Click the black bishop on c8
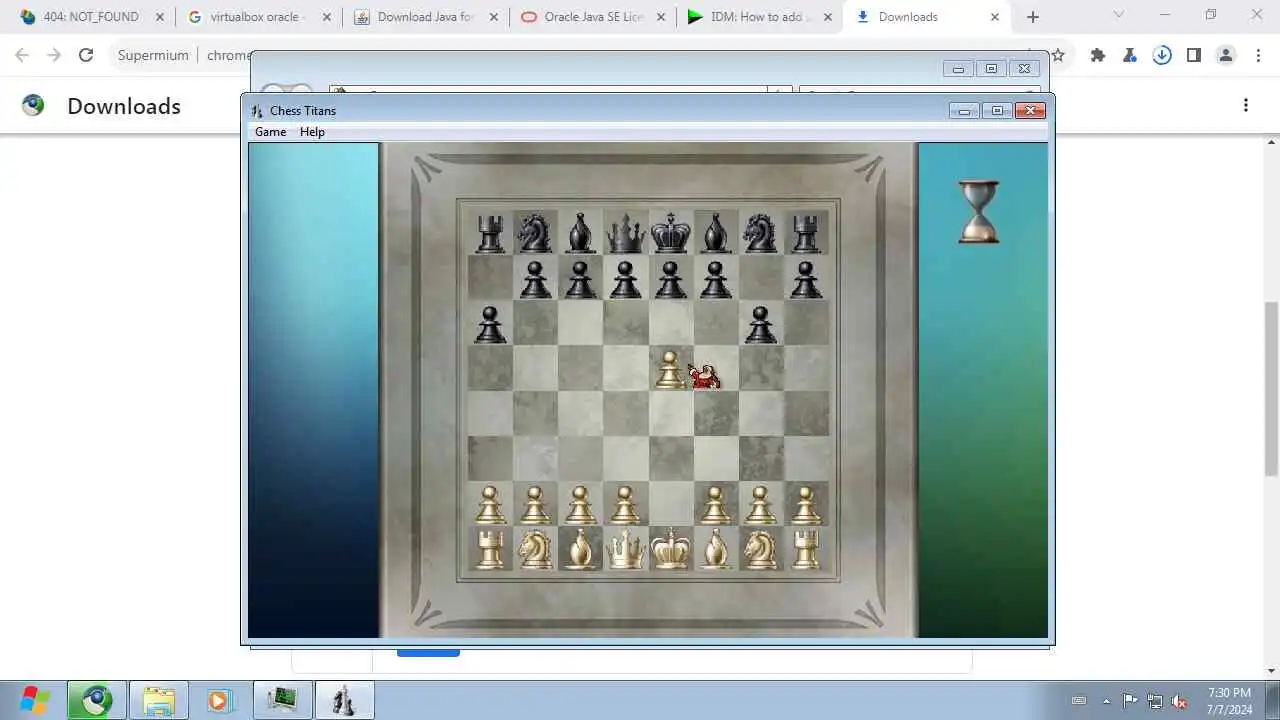1280x720 pixels. point(580,233)
